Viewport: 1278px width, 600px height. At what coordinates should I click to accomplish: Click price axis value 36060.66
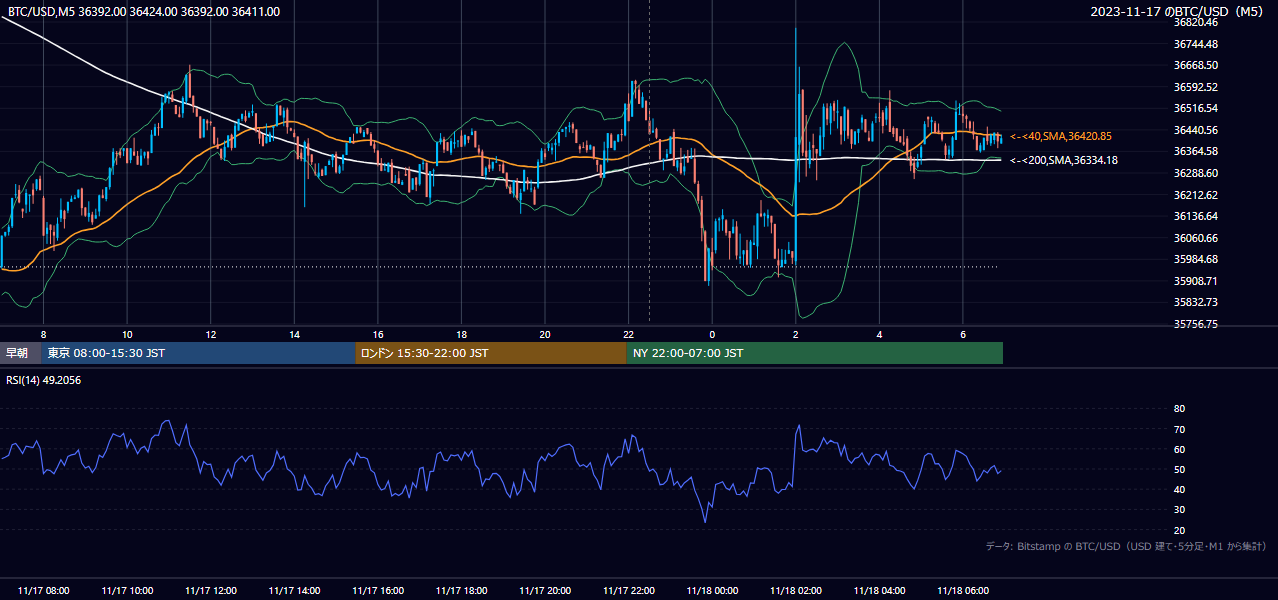(1196, 238)
